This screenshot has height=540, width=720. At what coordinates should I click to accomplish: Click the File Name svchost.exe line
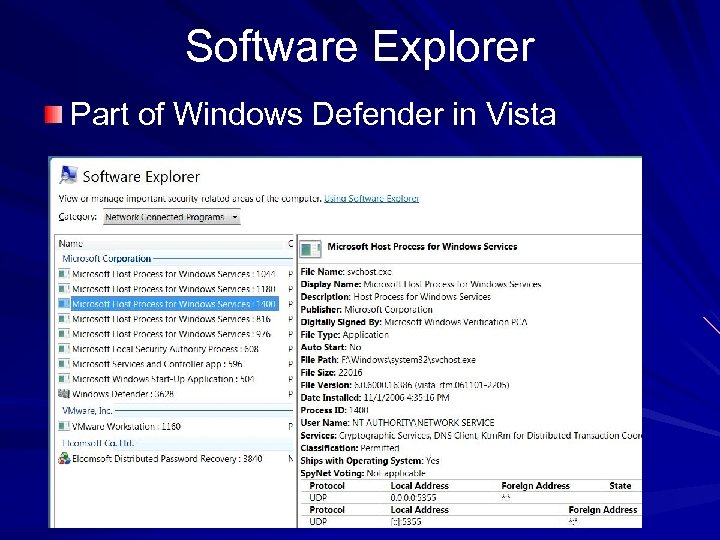point(346,272)
